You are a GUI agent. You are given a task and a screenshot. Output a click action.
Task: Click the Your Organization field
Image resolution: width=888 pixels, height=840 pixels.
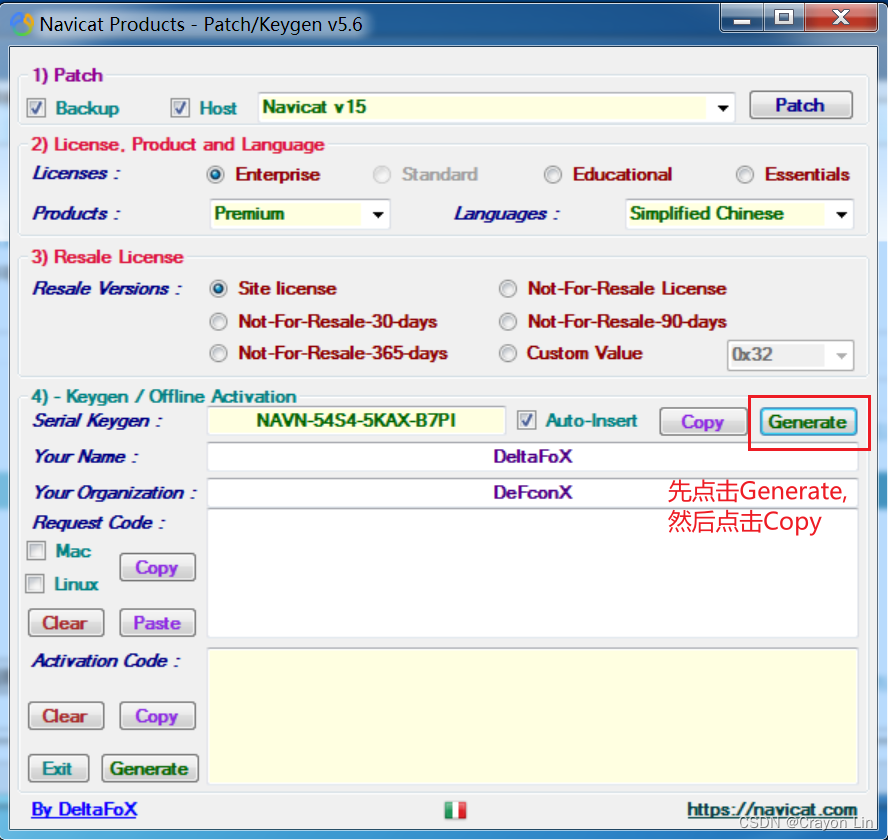pos(532,493)
